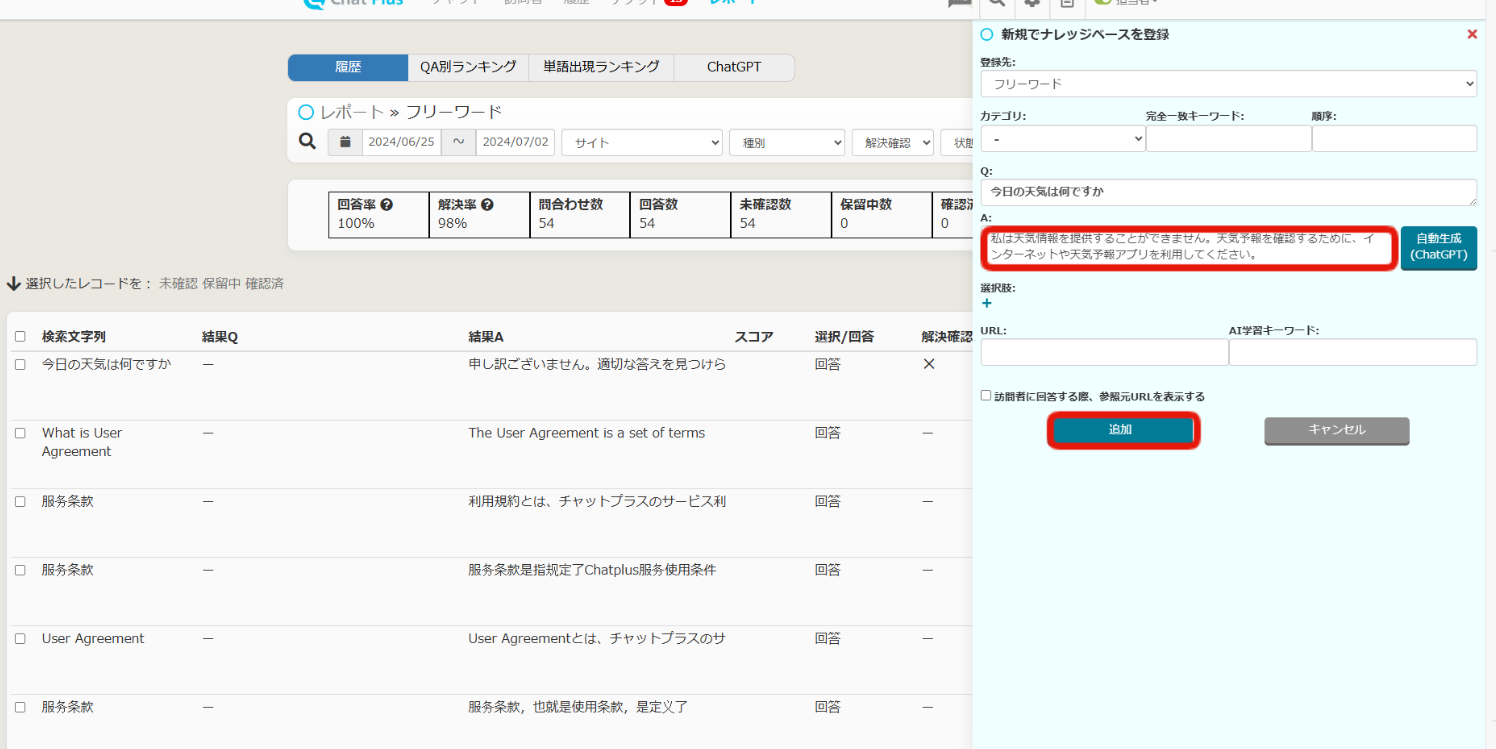
Task: Click the help icon next to 回答率
Action: pyautogui.click(x=386, y=204)
